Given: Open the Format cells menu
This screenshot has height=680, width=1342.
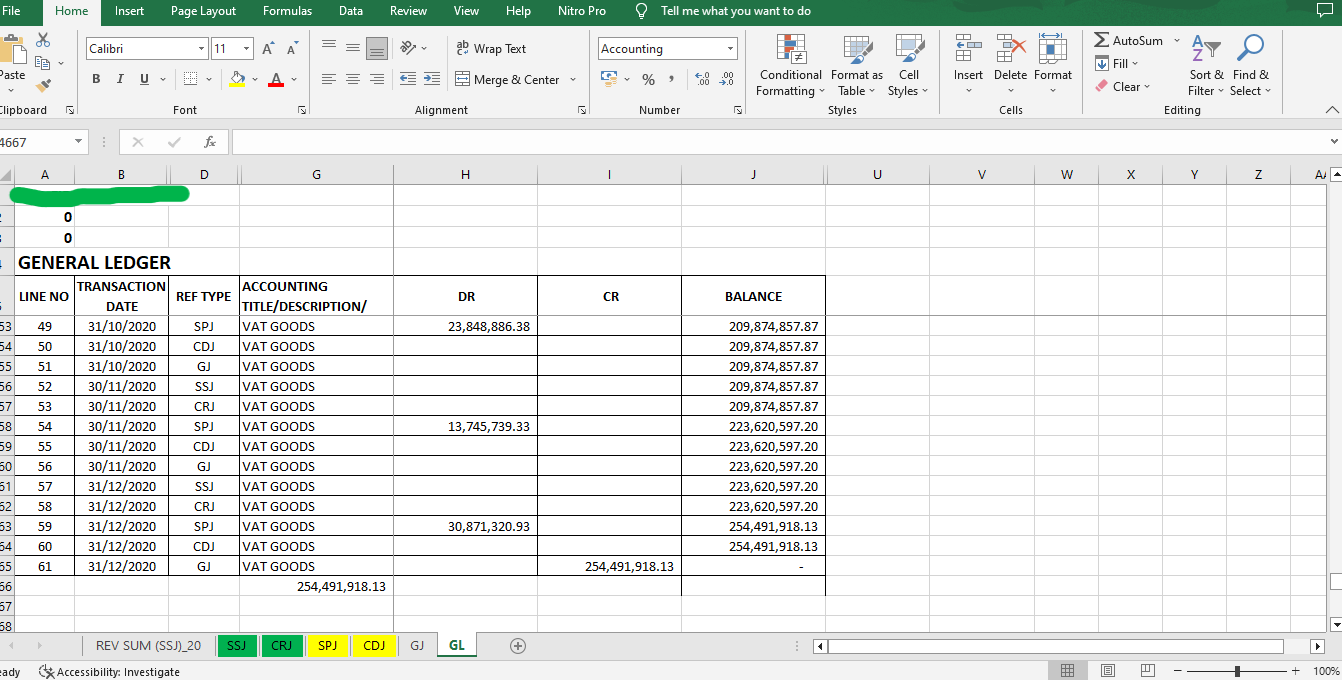Looking at the screenshot, I should pos(1053,66).
